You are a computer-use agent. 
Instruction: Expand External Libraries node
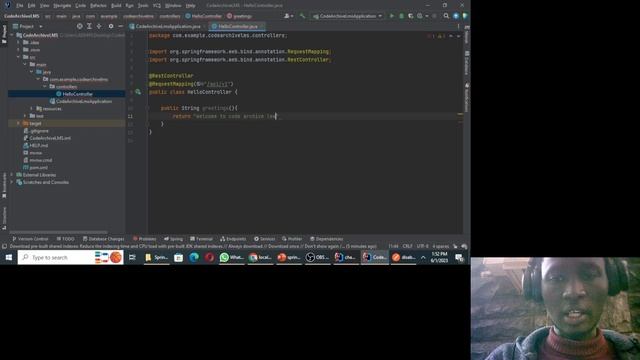12,175
